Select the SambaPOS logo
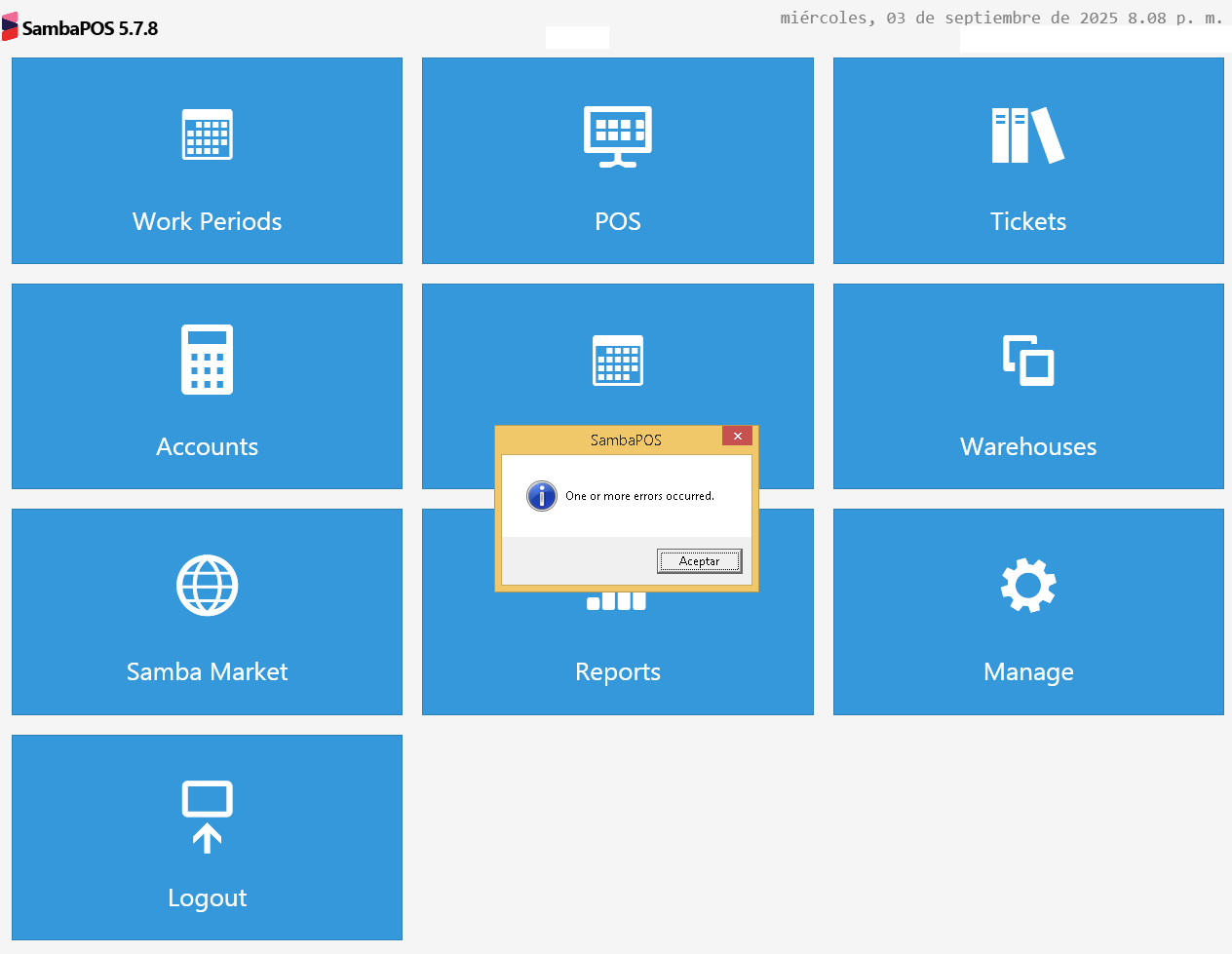Image resolution: width=1232 pixels, height=954 pixels. coord(13,26)
